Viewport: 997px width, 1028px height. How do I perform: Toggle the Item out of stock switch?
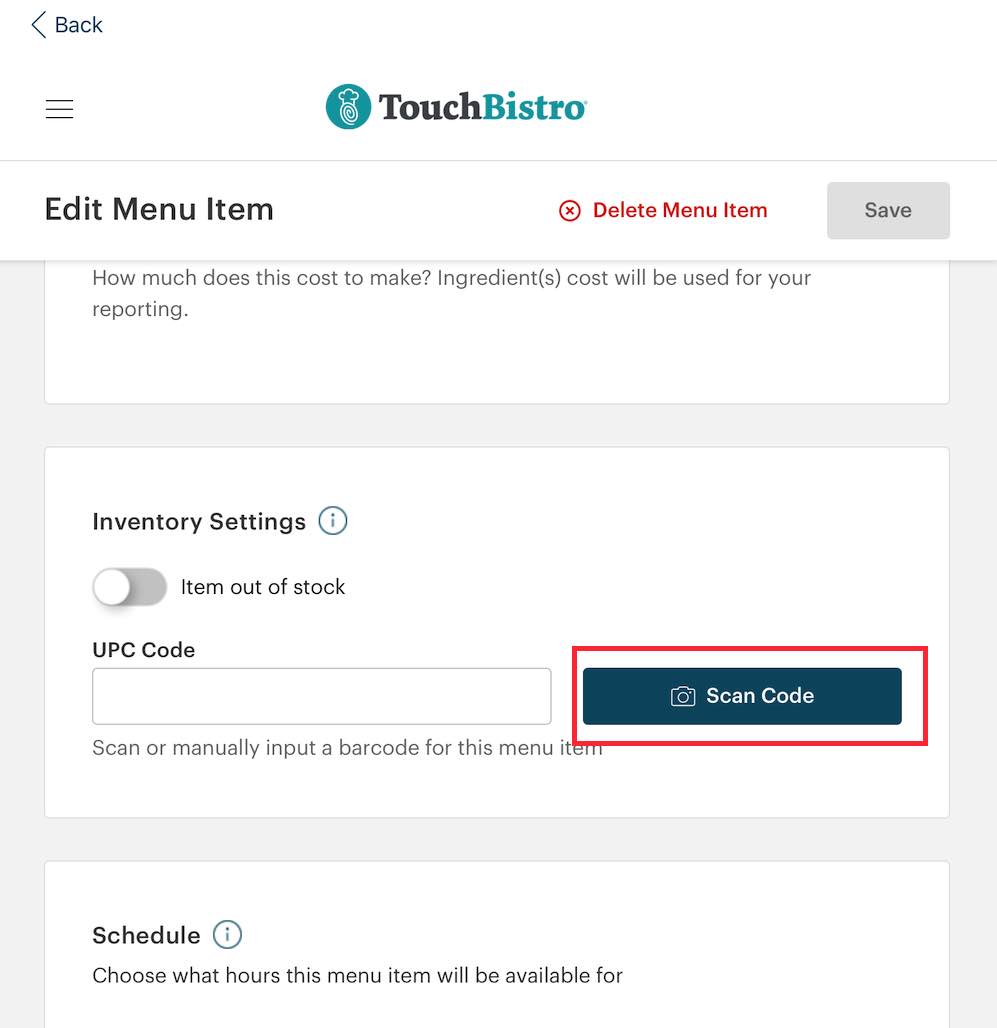pos(129,587)
